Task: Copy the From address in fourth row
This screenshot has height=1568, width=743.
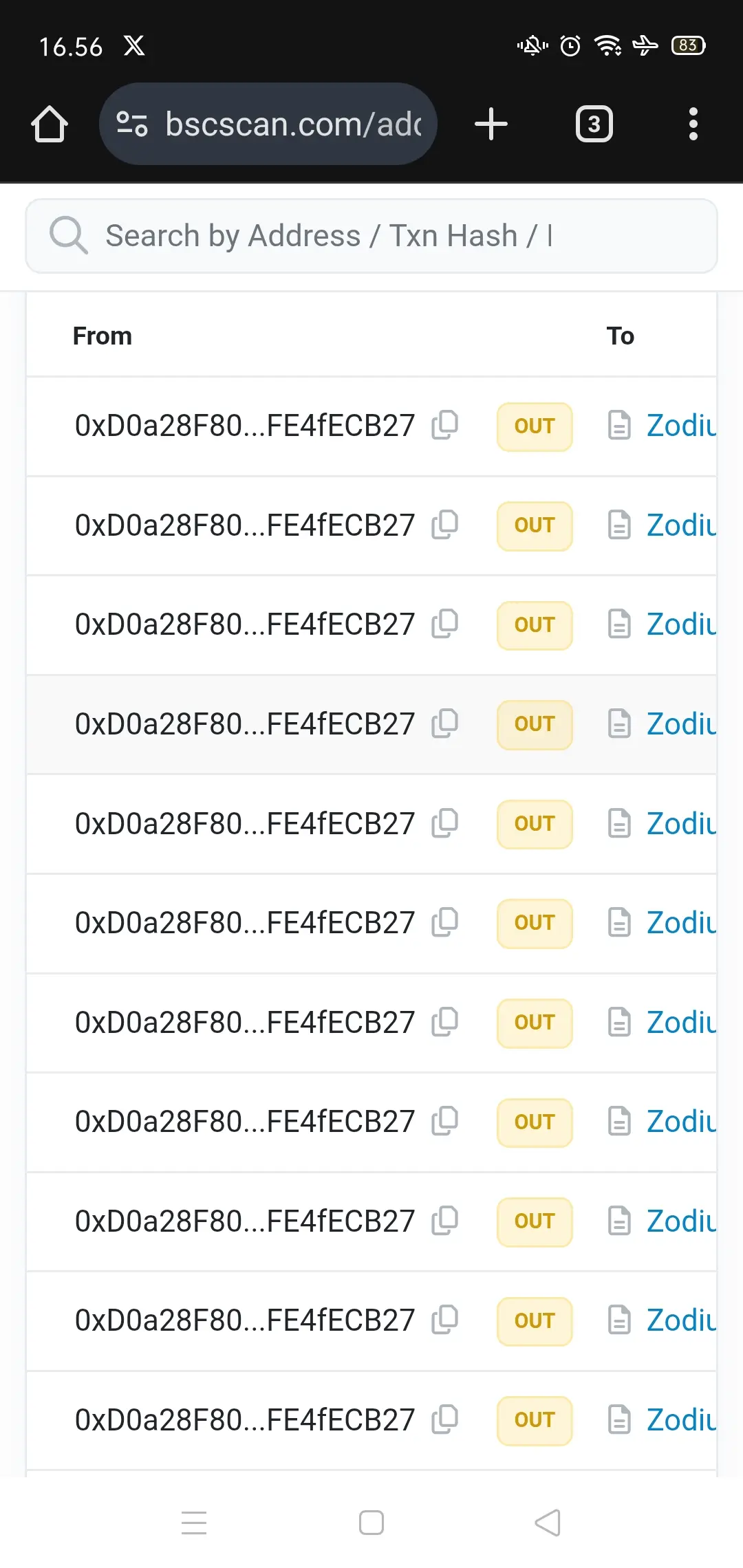Action: (x=445, y=723)
